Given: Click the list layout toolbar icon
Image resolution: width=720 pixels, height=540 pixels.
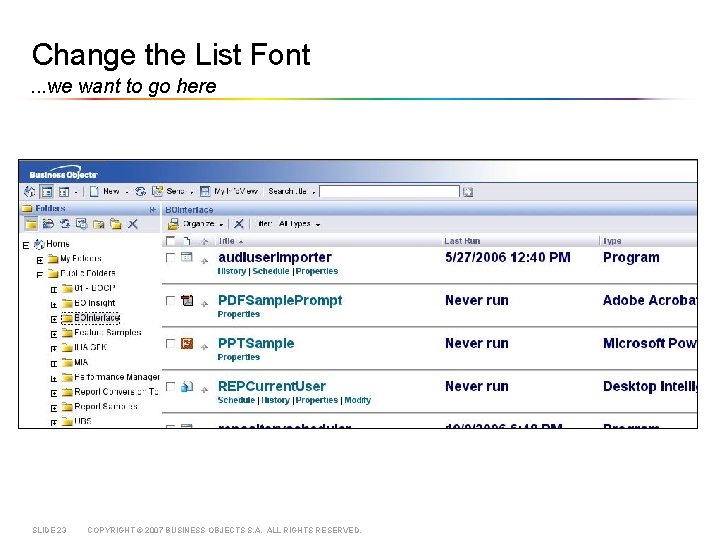Looking at the screenshot, I should (x=64, y=191).
